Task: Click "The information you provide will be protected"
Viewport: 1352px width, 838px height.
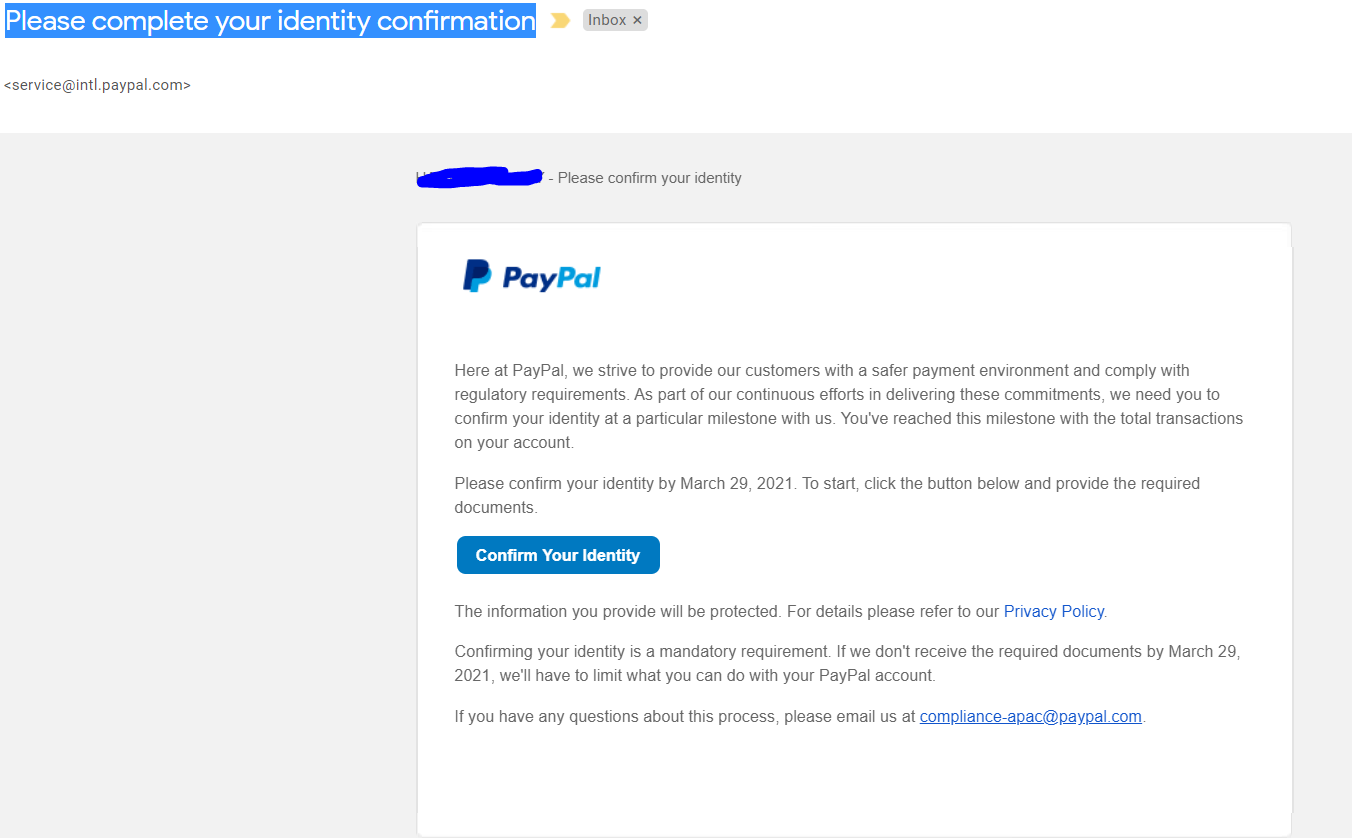Action: 617,611
